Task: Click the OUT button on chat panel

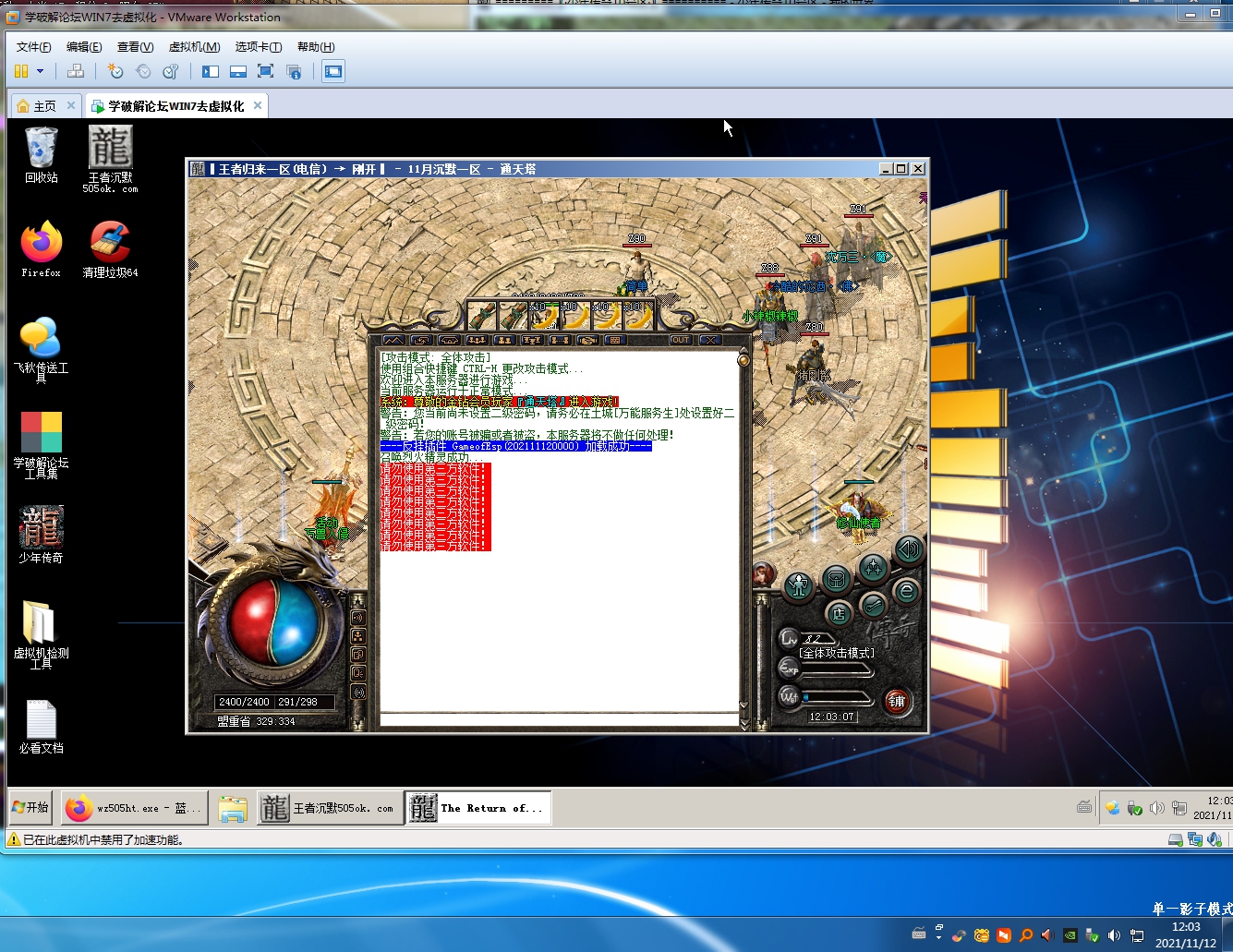Action: 681,340
